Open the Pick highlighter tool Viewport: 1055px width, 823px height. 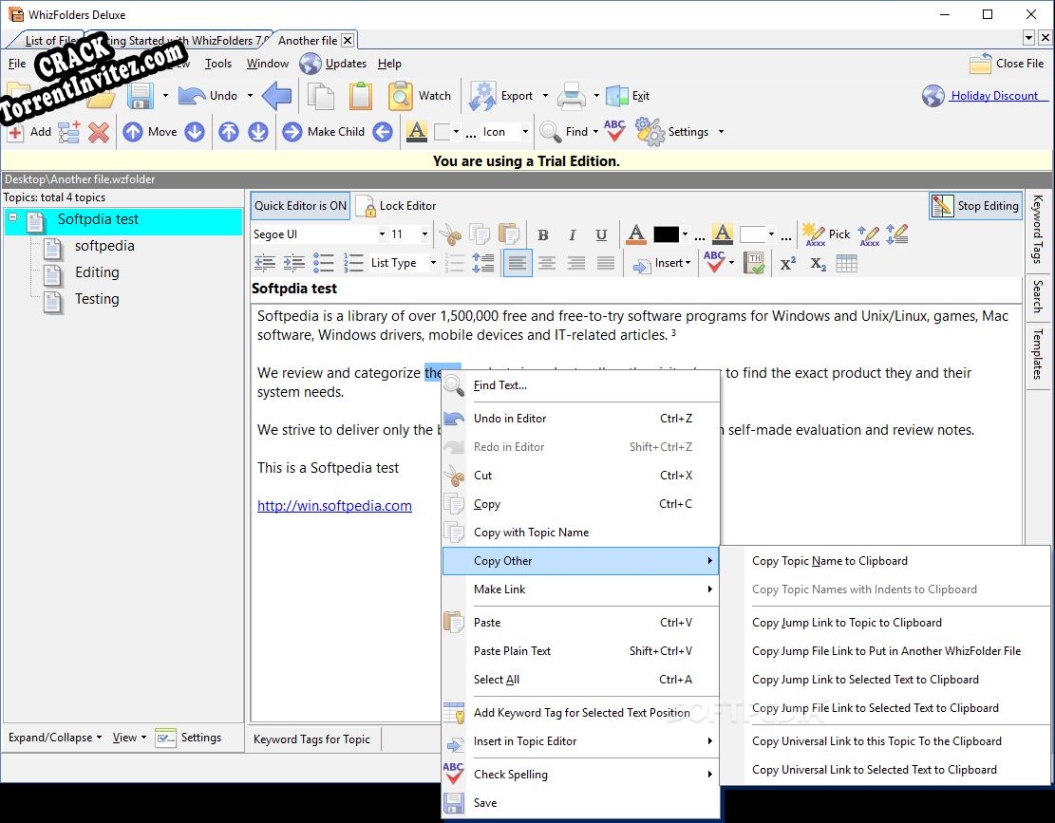tap(828, 234)
